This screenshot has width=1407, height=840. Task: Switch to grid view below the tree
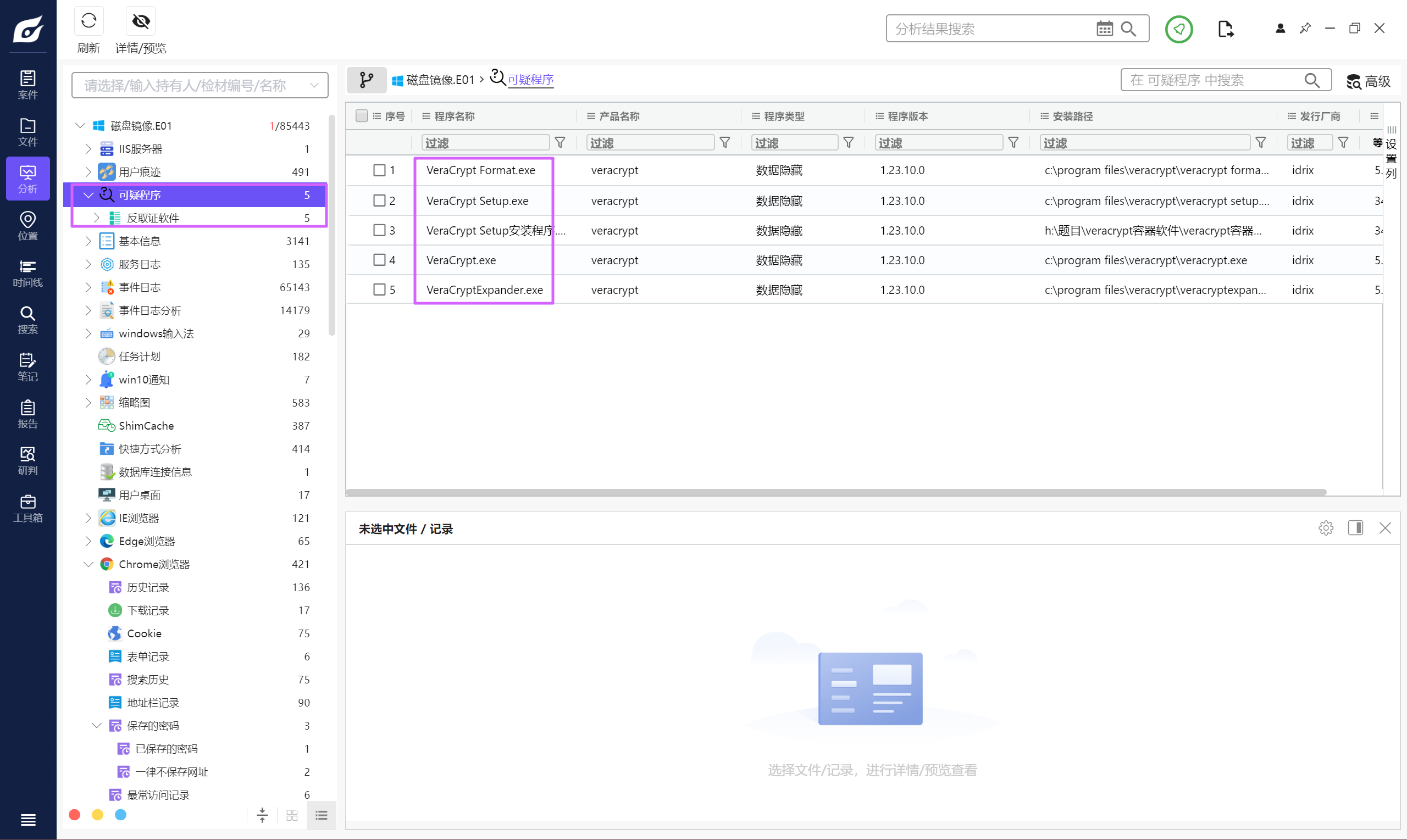click(x=292, y=815)
